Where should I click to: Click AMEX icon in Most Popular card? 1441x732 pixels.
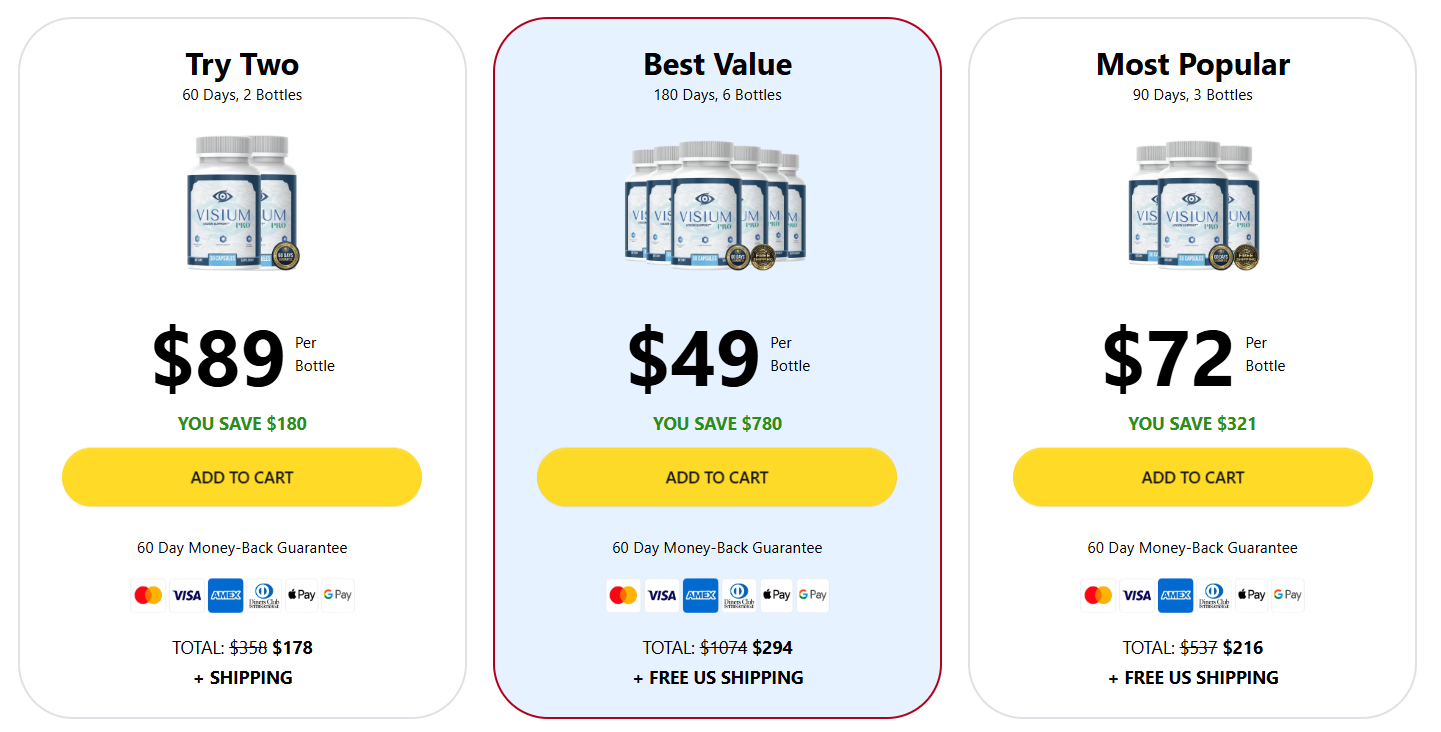point(1175,595)
